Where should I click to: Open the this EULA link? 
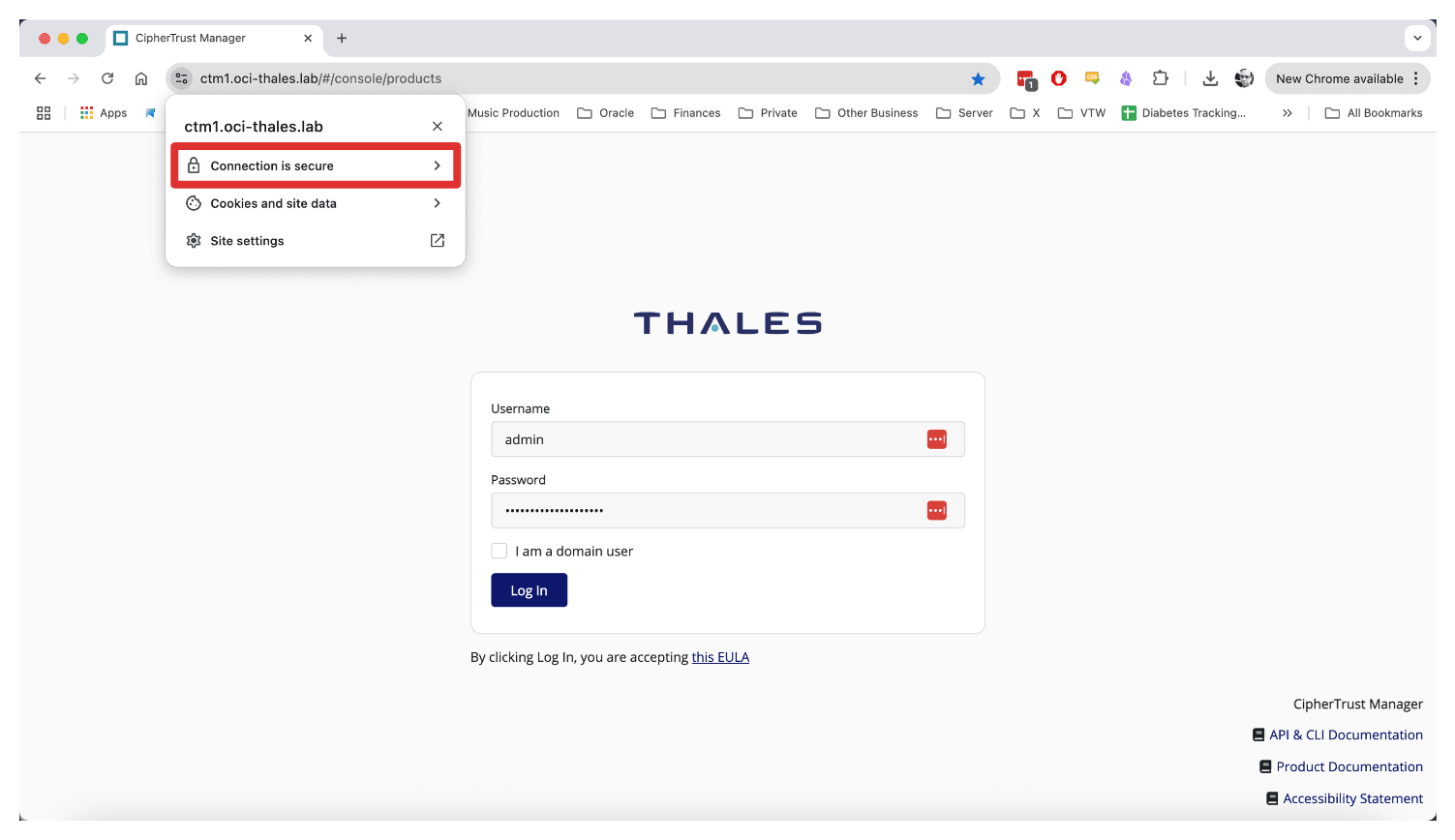pyautogui.click(x=720, y=657)
